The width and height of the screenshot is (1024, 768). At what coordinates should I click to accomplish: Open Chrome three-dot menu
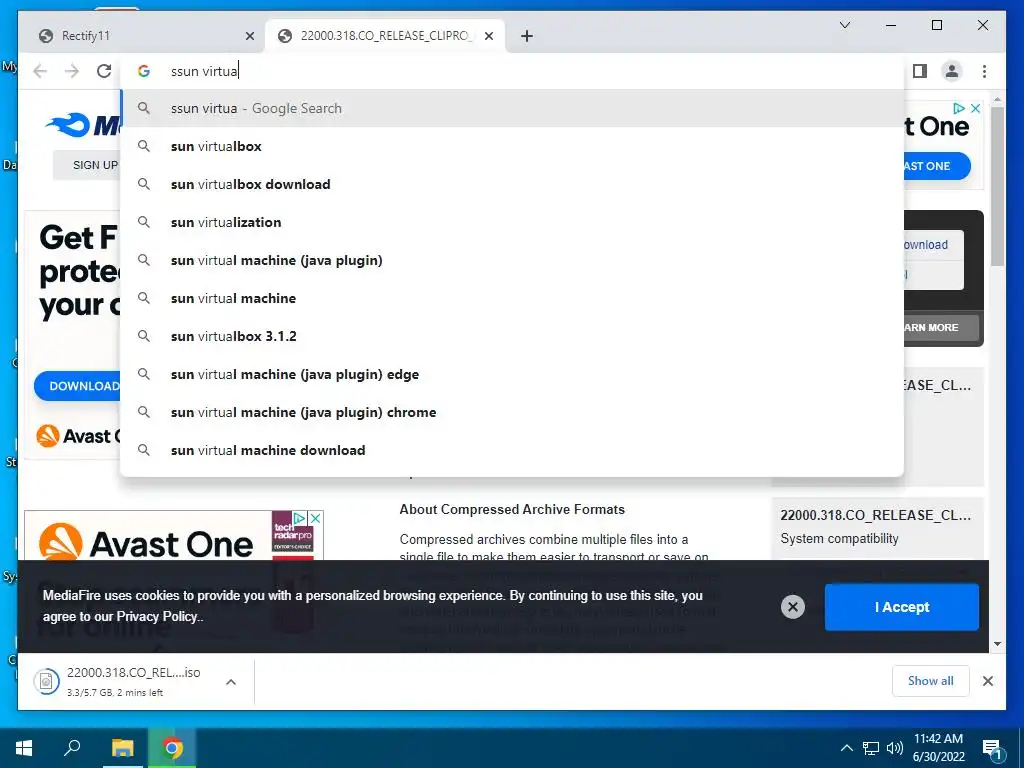coord(984,71)
